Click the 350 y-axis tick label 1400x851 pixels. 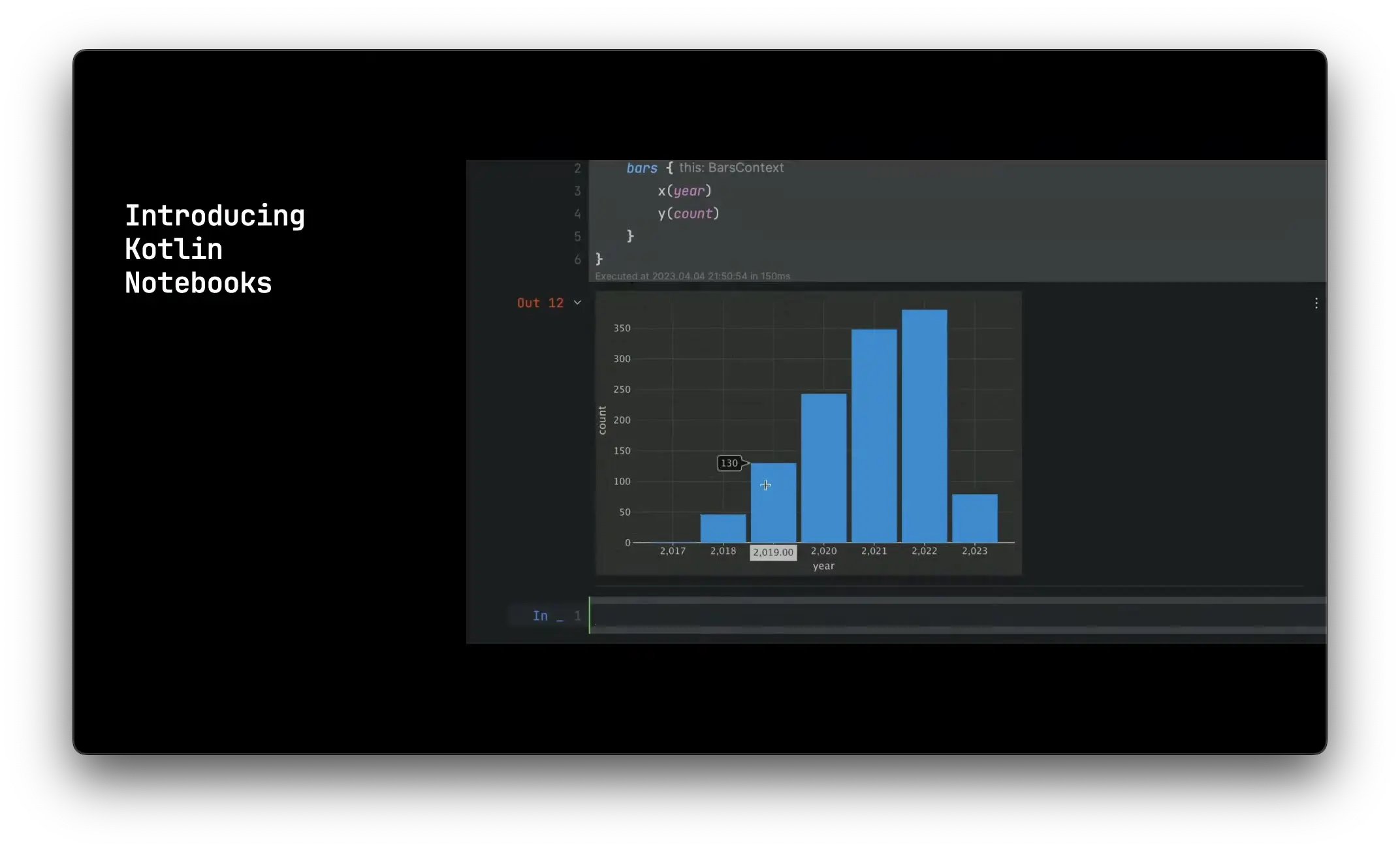point(622,328)
